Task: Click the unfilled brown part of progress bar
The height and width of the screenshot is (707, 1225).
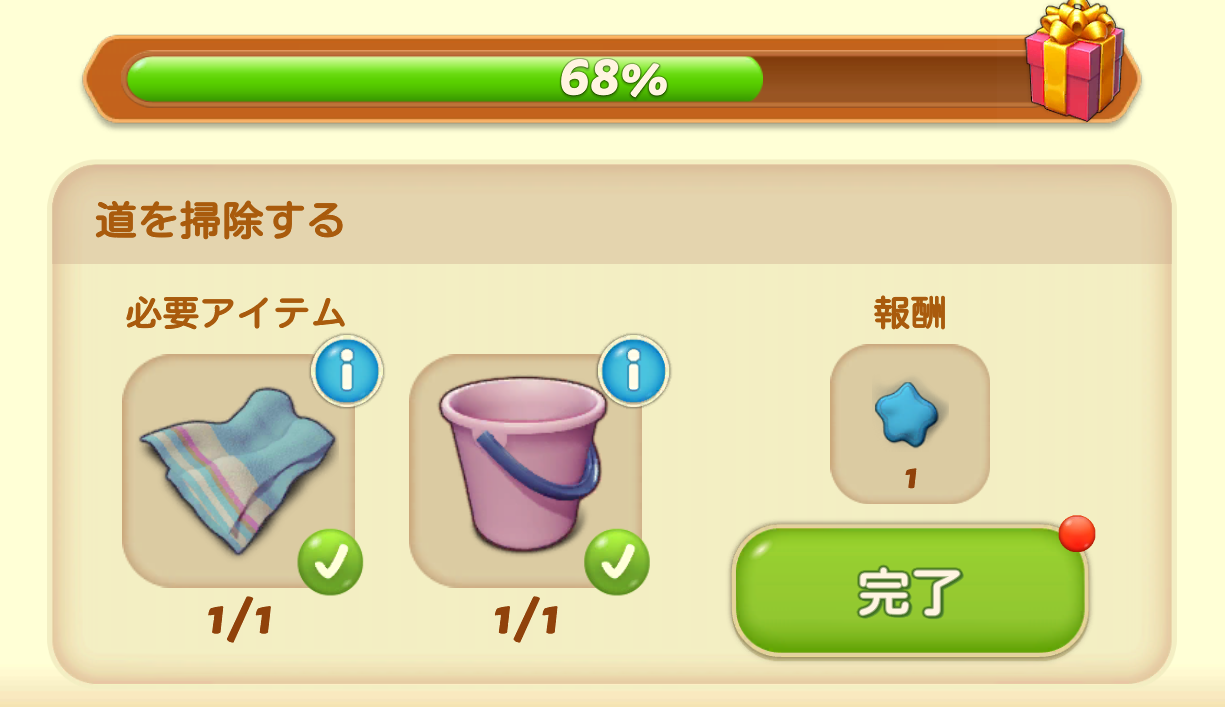Action: click(x=895, y=79)
